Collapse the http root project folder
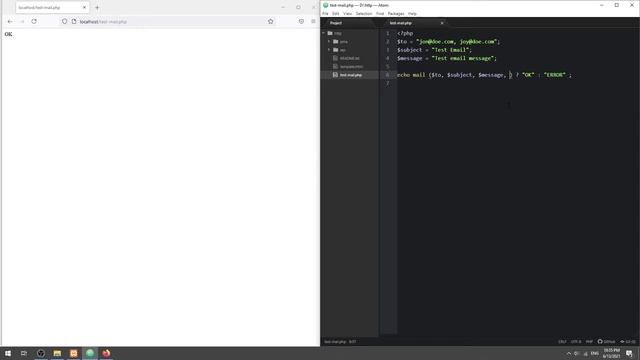The width and height of the screenshot is (640, 360). point(324,33)
